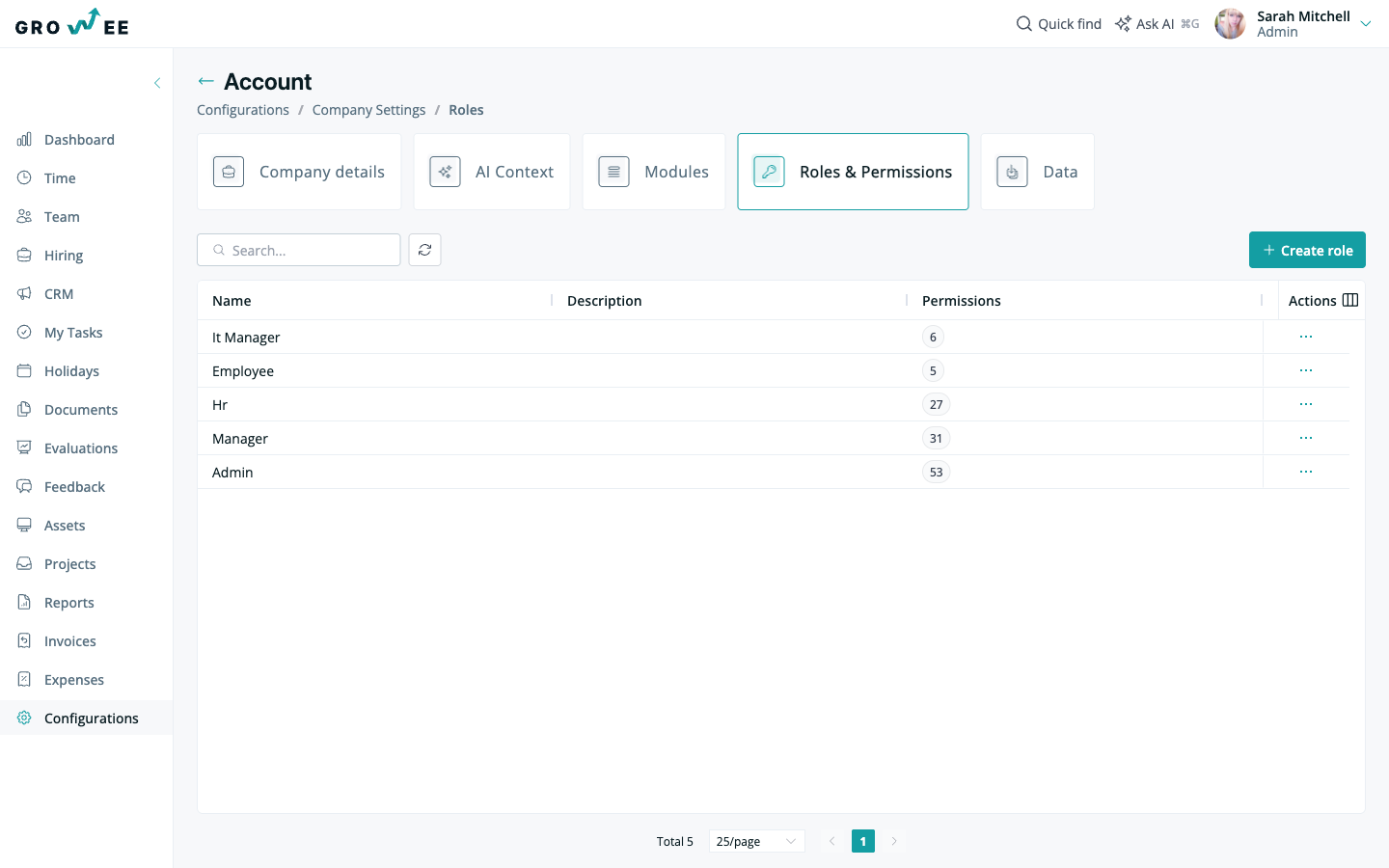Select Configurations gear in sidebar
This screenshot has height=868, width=1389.
coord(86,719)
